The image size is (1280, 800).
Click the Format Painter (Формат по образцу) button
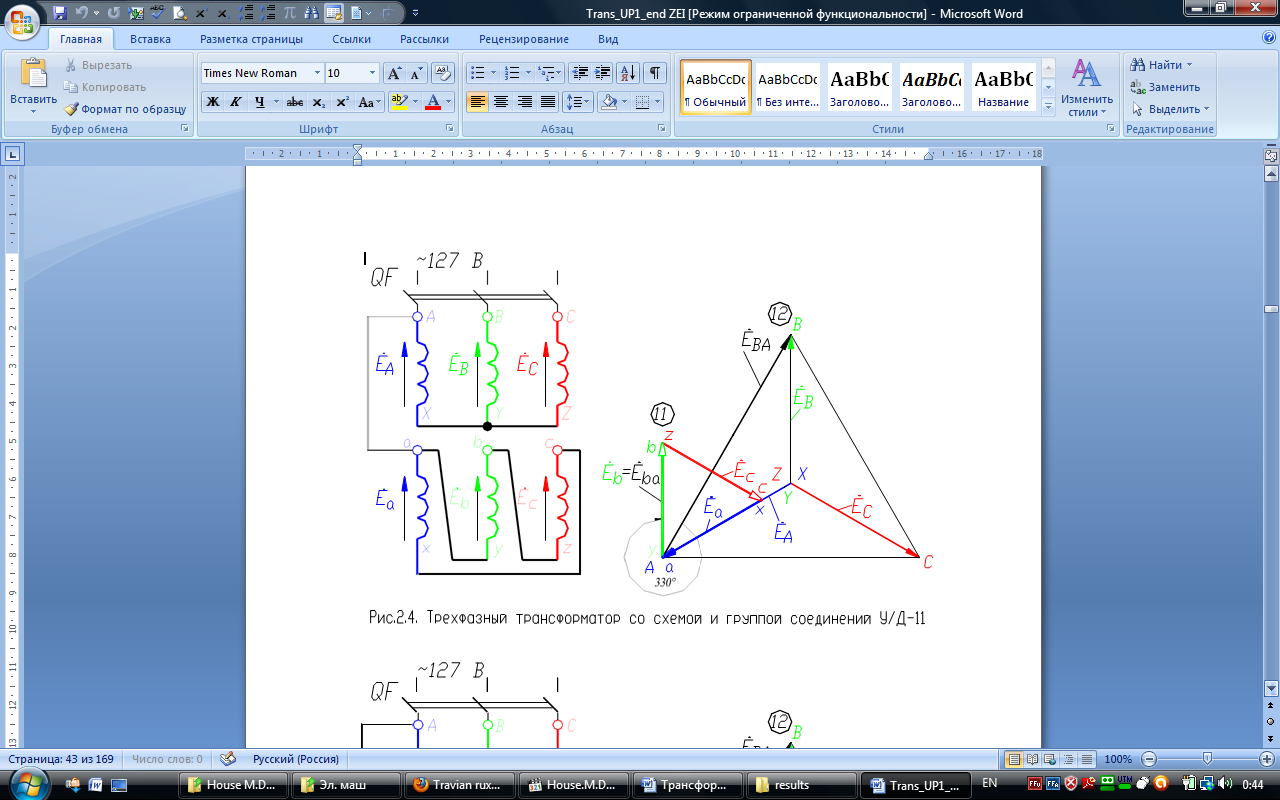(x=126, y=109)
